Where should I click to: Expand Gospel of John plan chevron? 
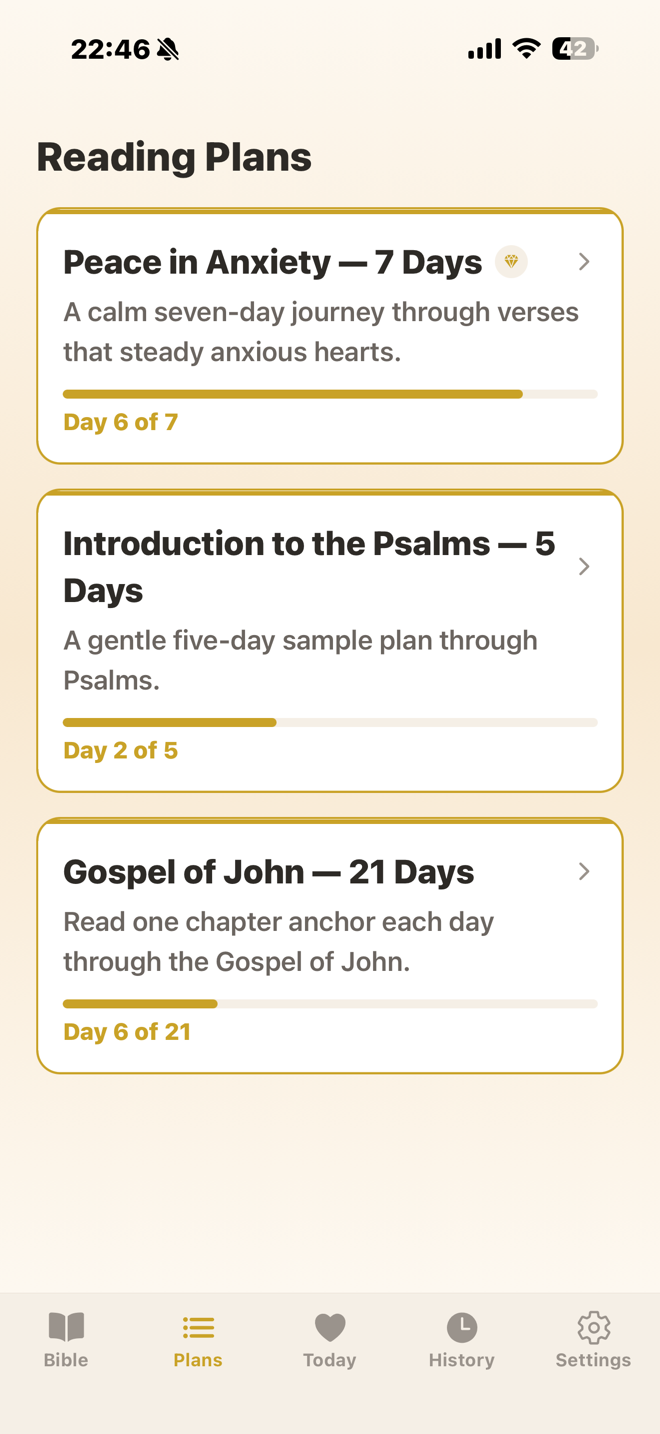(584, 872)
